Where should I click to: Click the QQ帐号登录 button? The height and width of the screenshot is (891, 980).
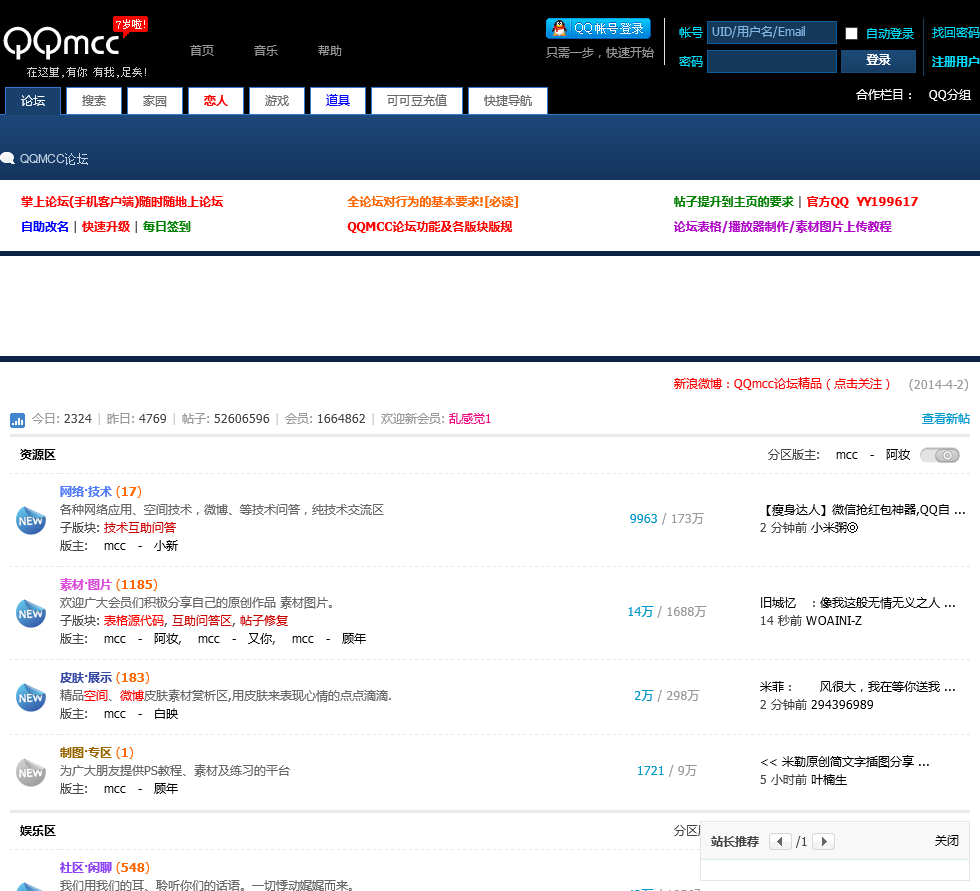point(598,28)
